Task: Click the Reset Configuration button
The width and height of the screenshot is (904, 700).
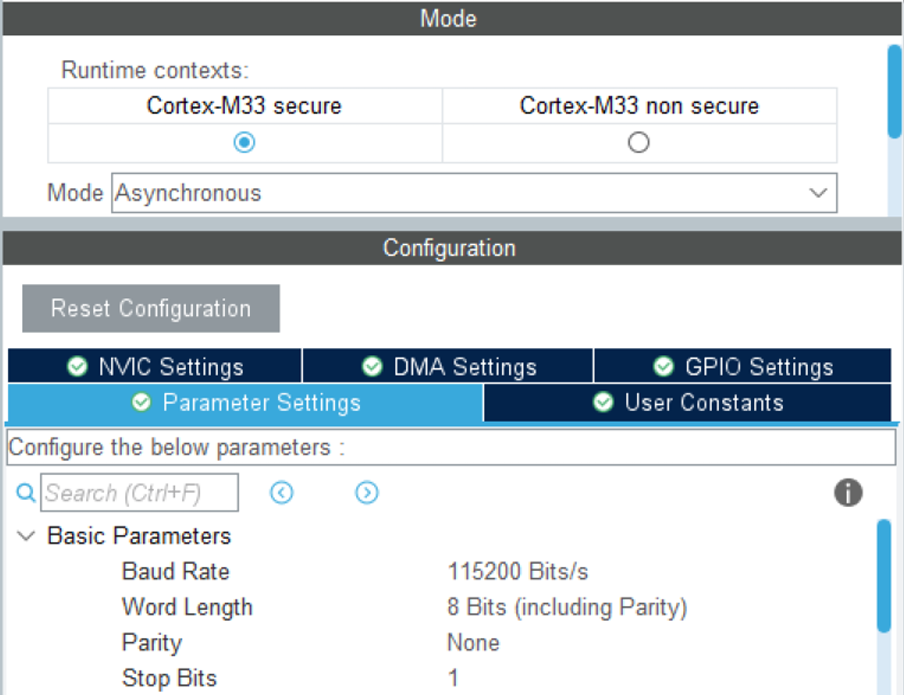Action: tap(151, 308)
